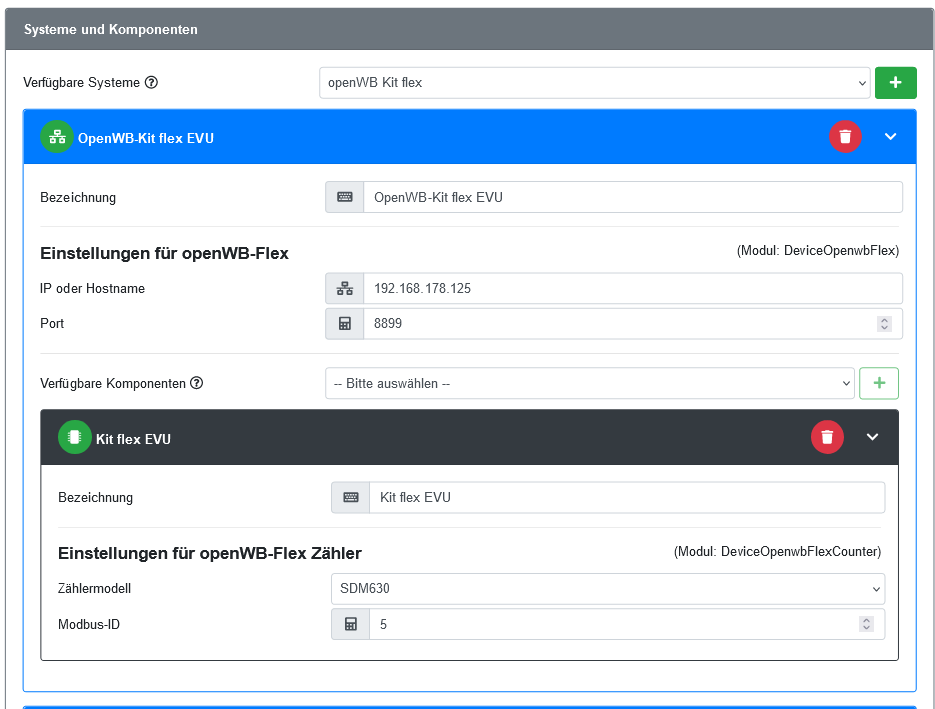Collapse the OpenWB-Kit flex EVU panel

[x=890, y=137]
